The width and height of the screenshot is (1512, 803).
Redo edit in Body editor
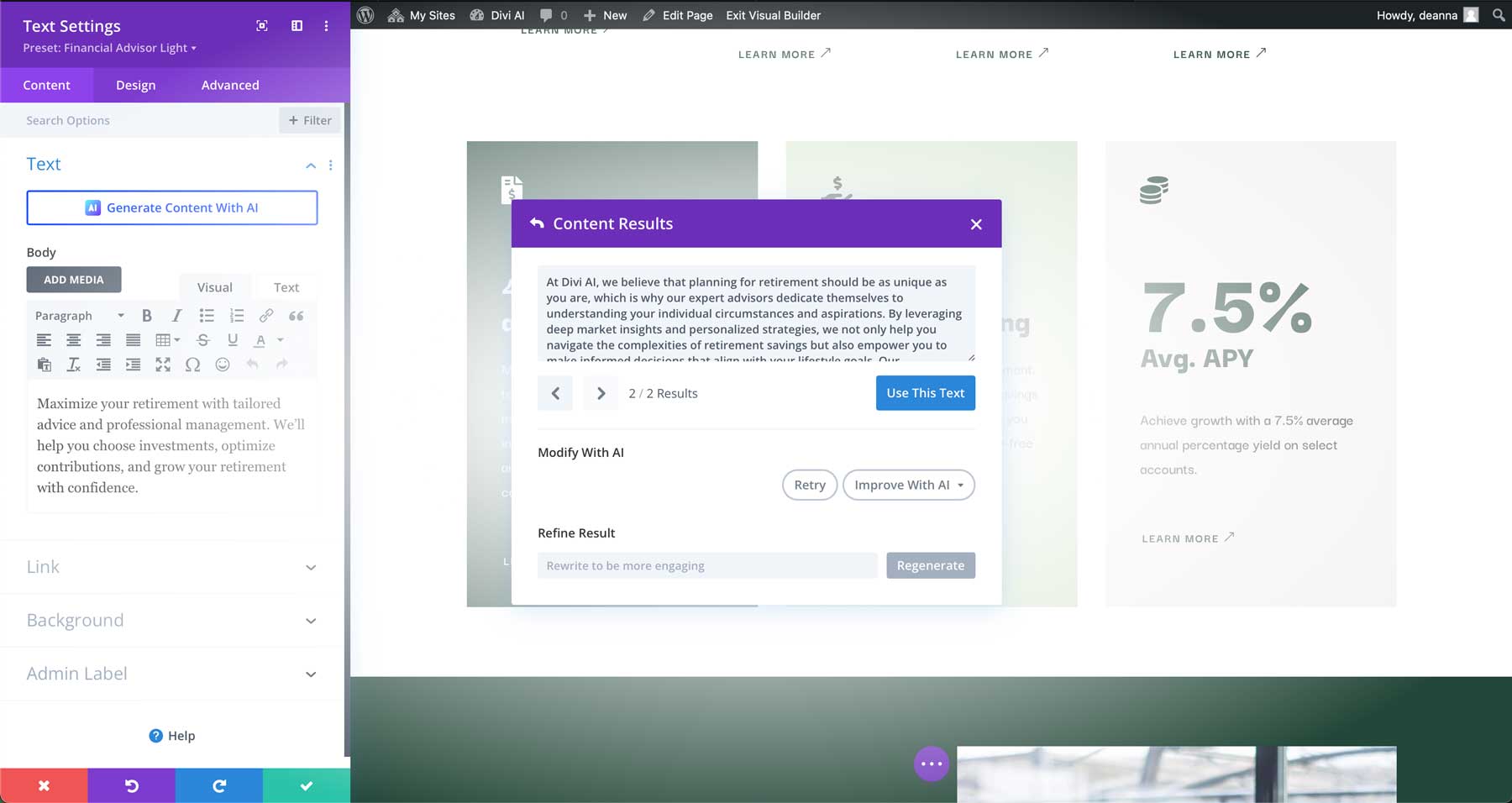point(282,365)
